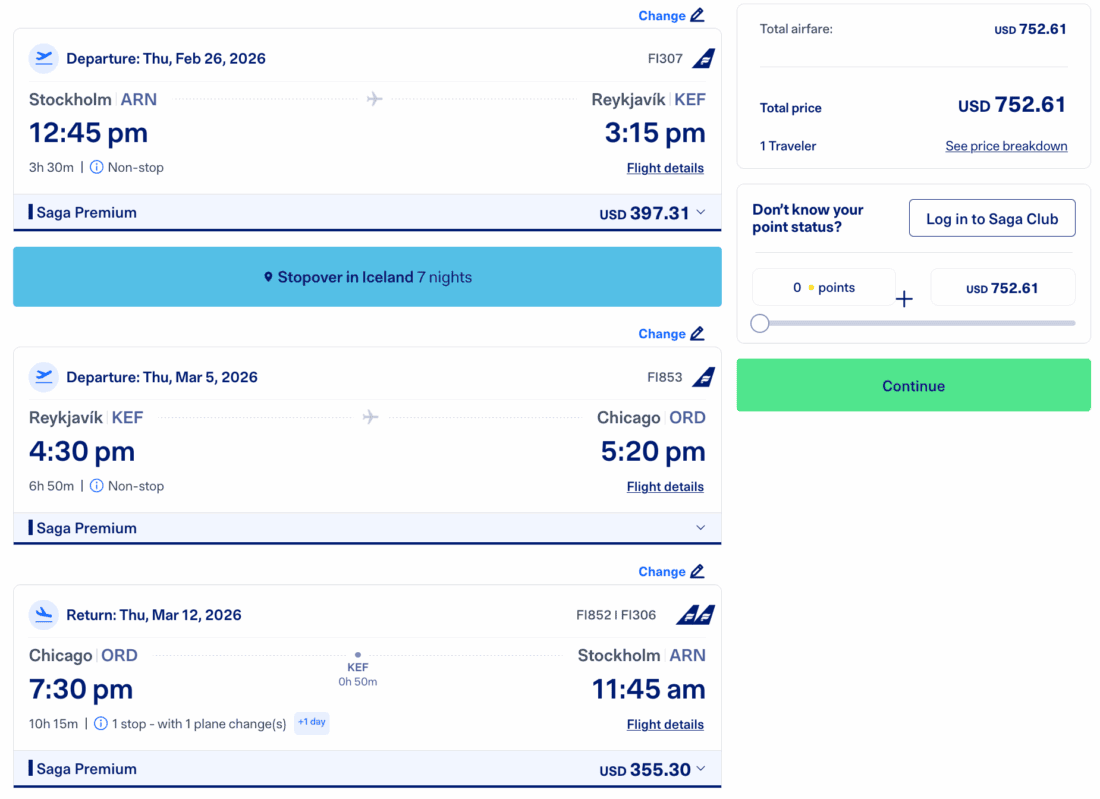Expand Saga Premium row for Reykjavík–Chicago flight
The height and width of the screenshot is (799, 1100).
tap(700, 528)
